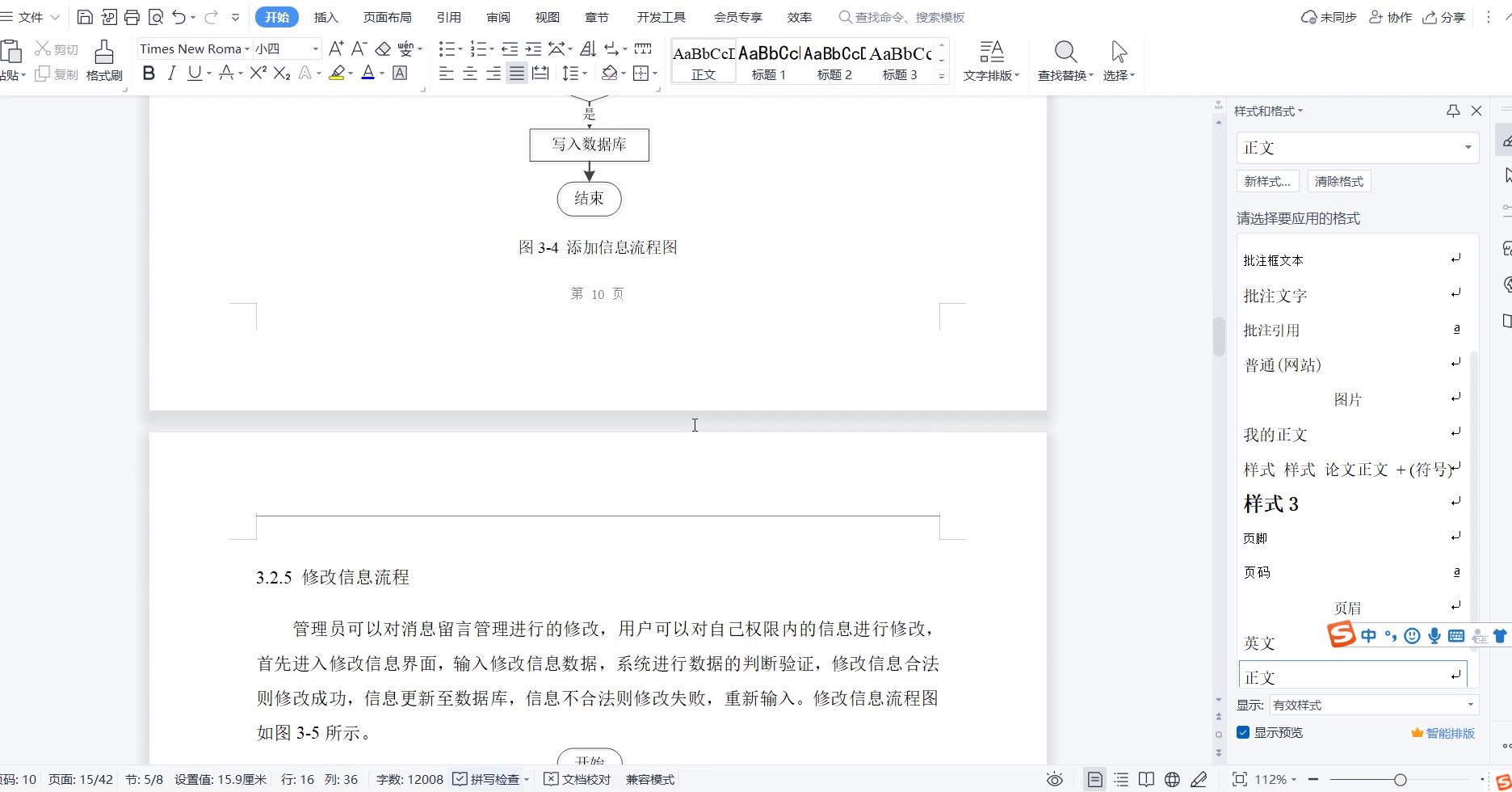Apply superscript formatting

[x=258, y=74]
